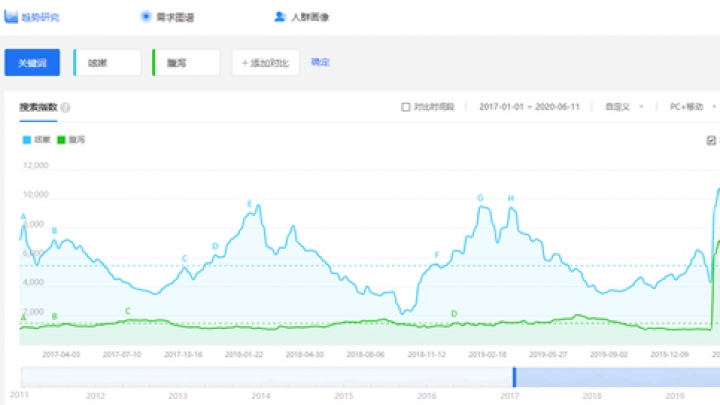
Task: Click the help icon beside 搜索指数
Action: 65,107
